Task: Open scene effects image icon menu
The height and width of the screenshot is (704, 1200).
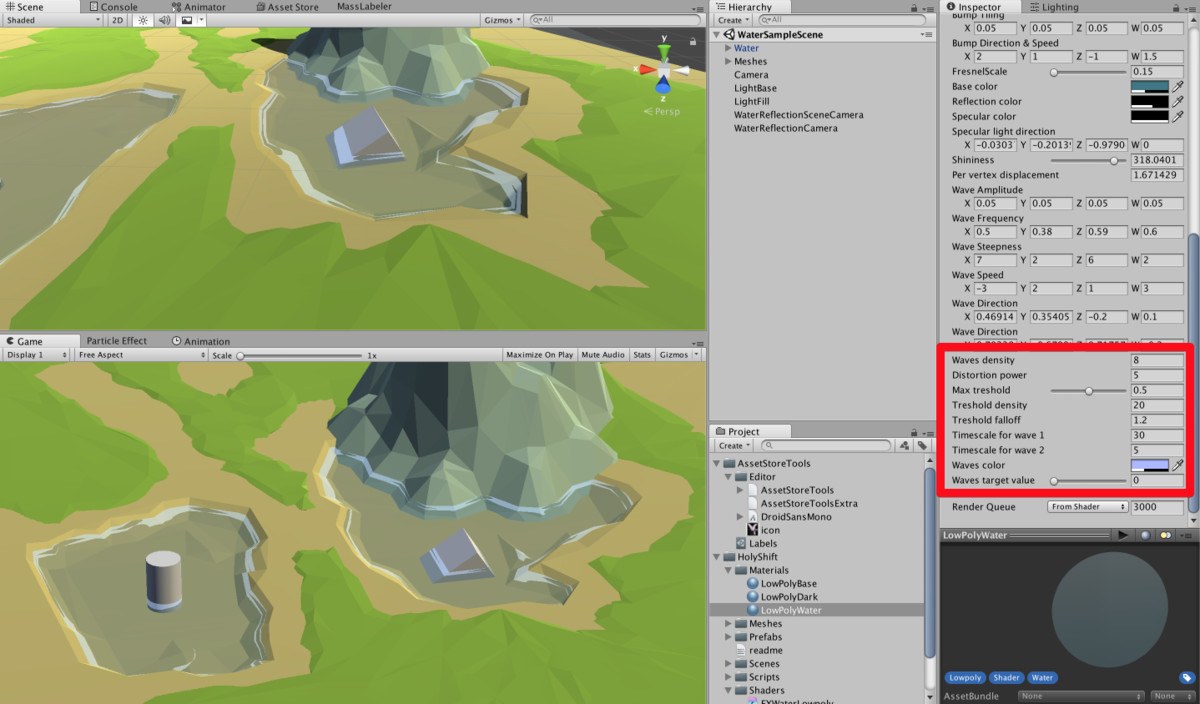Action: tap(190, 20)
